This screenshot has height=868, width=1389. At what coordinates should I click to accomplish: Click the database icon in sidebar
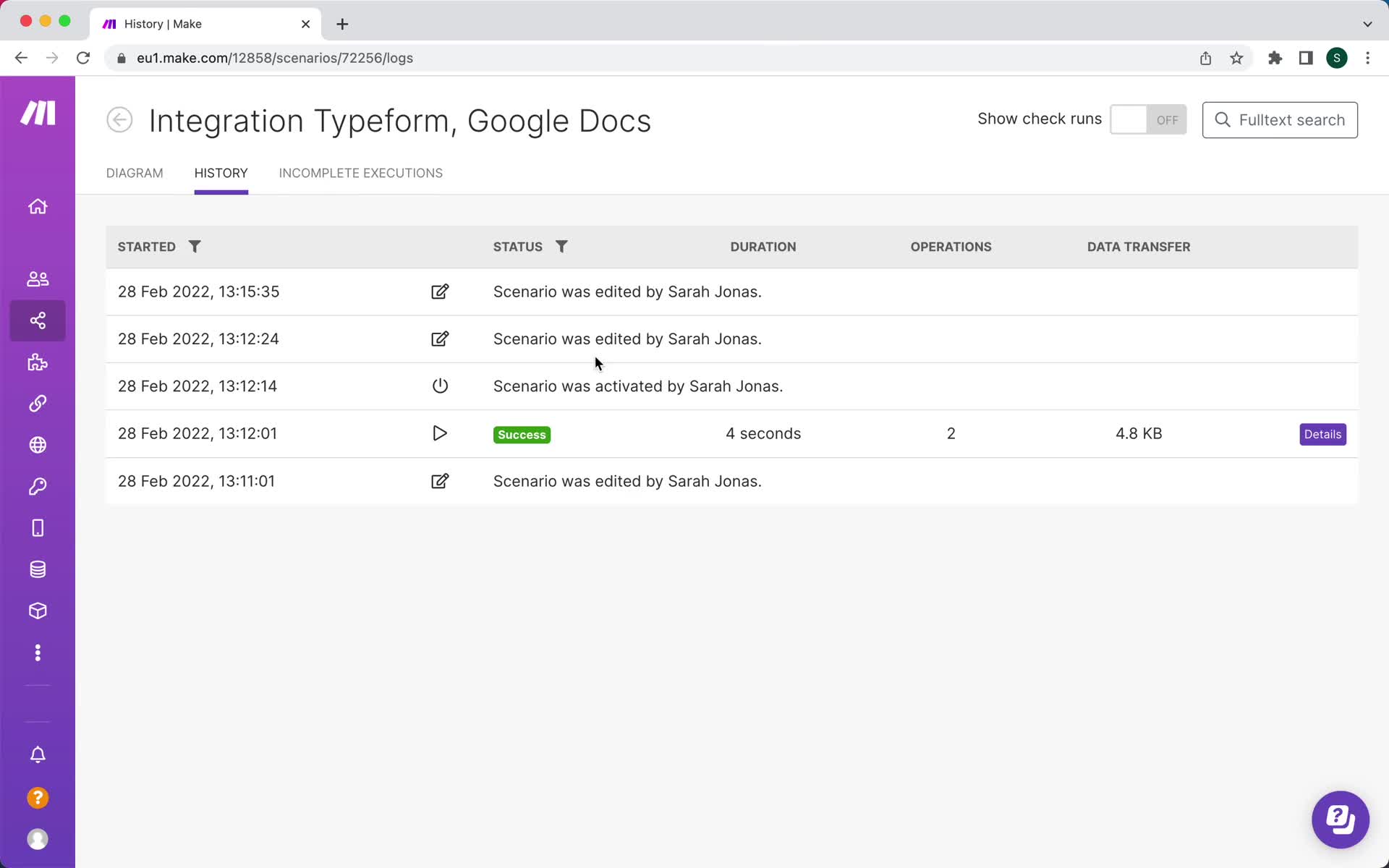click(37, 569)
